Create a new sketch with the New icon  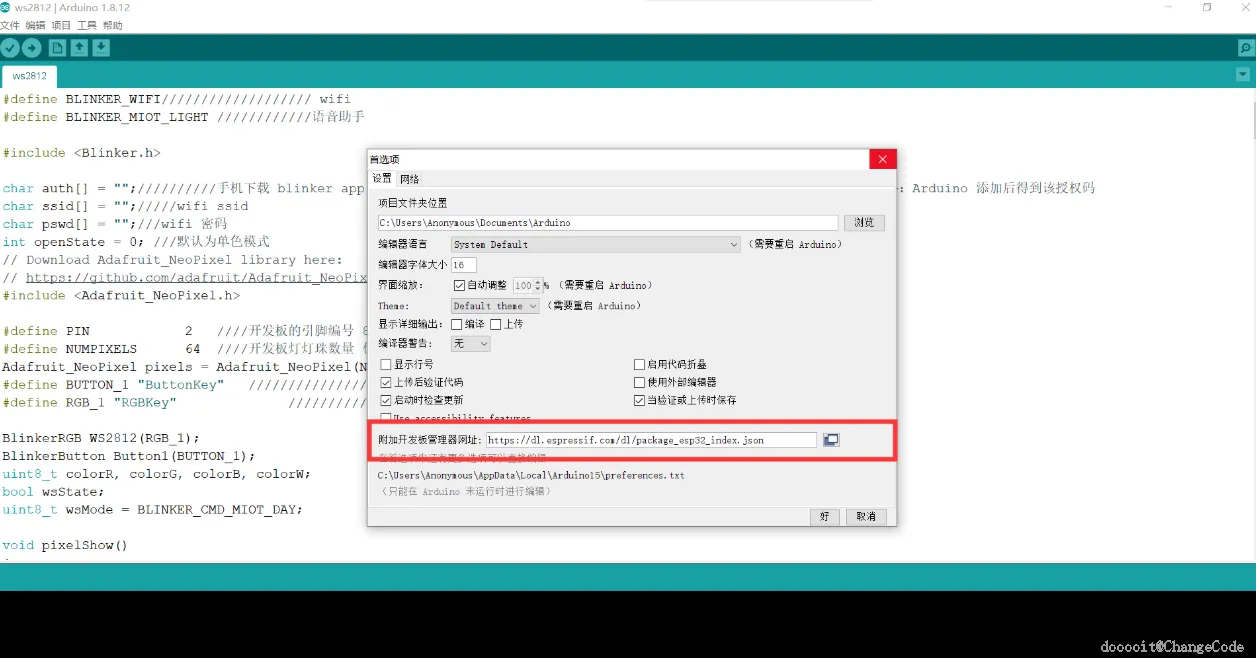coord(57,48)
